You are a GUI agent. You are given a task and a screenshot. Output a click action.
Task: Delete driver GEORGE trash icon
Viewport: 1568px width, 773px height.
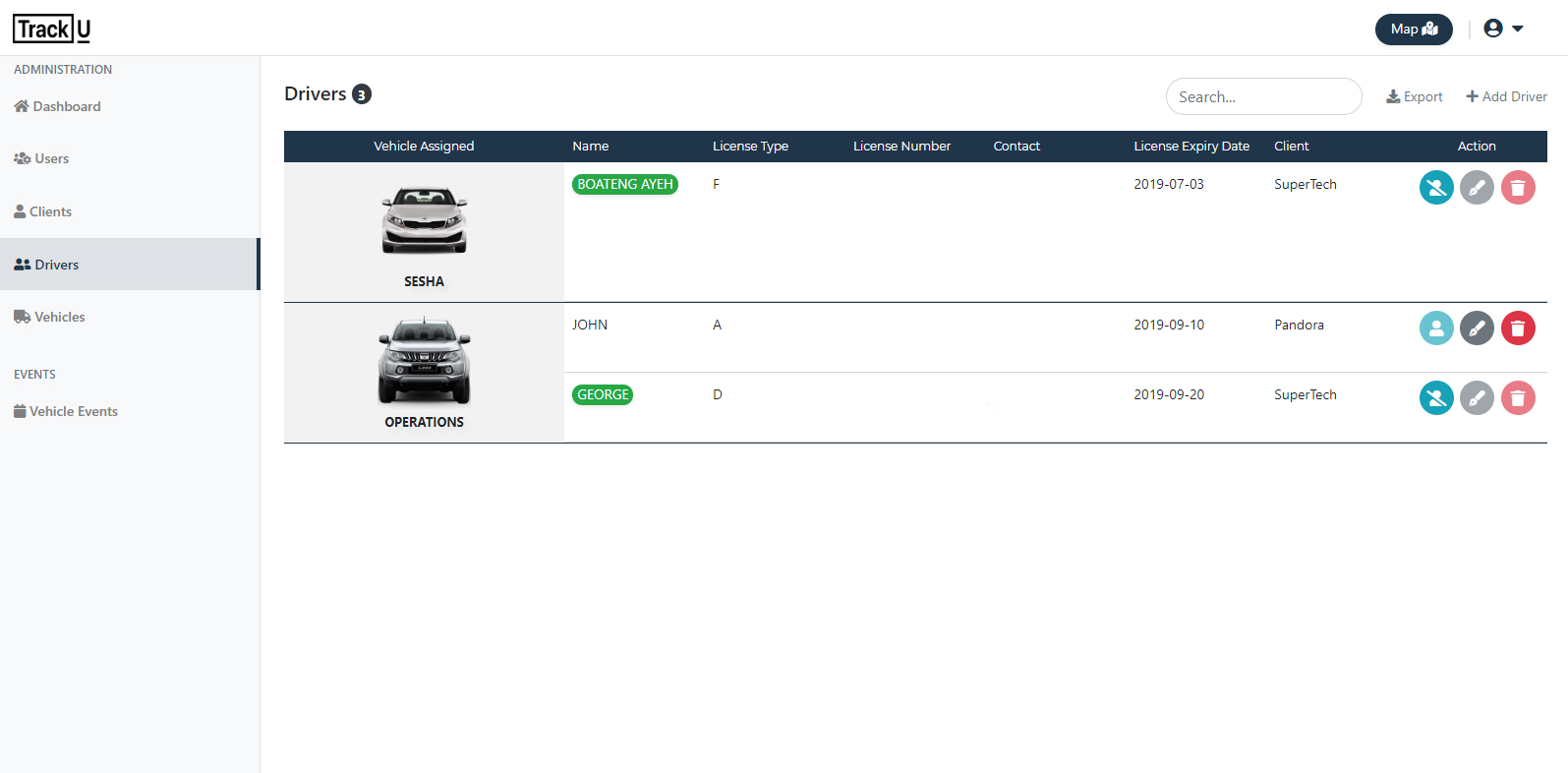pyautogui.click(x=1518, y=398)
